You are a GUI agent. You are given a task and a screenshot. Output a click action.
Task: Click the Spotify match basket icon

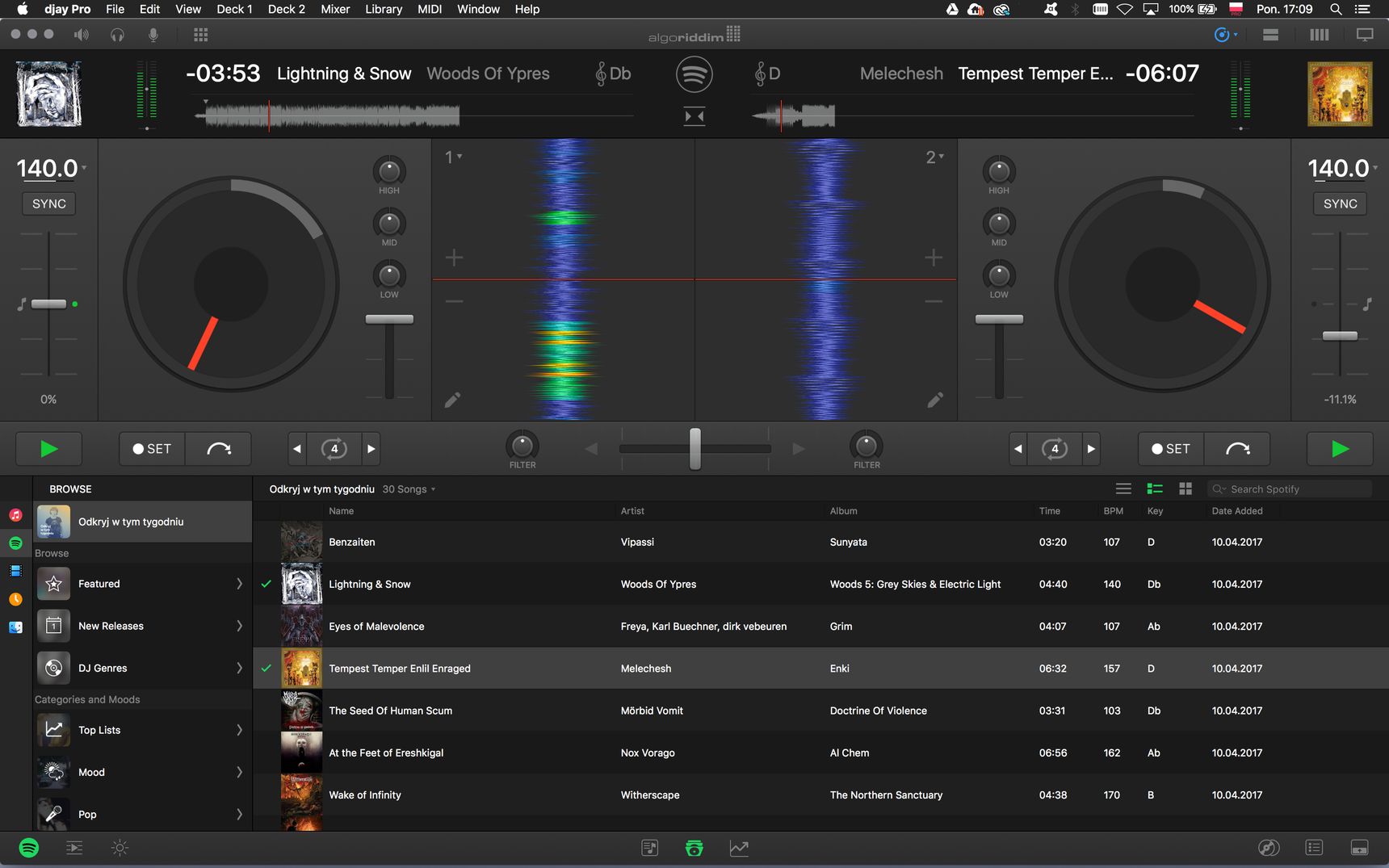point(694,848)
